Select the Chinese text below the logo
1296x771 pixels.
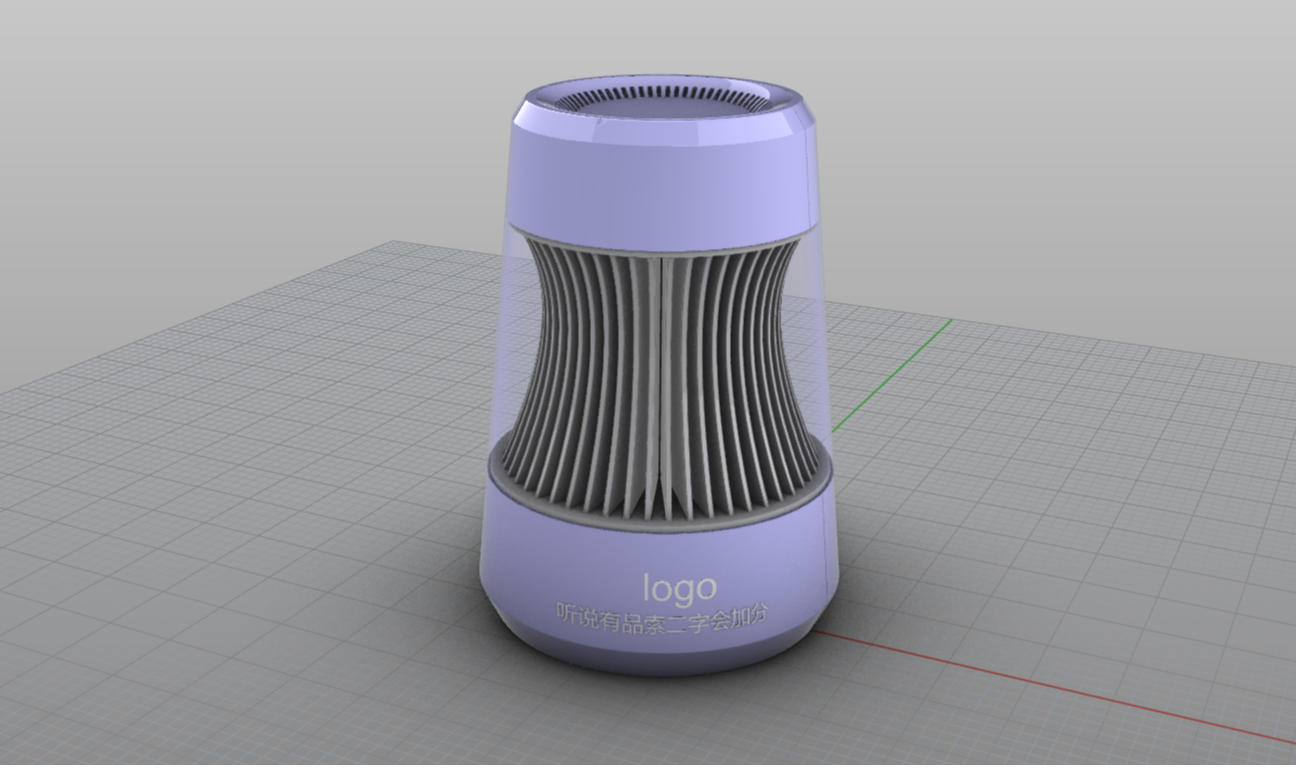663,616
